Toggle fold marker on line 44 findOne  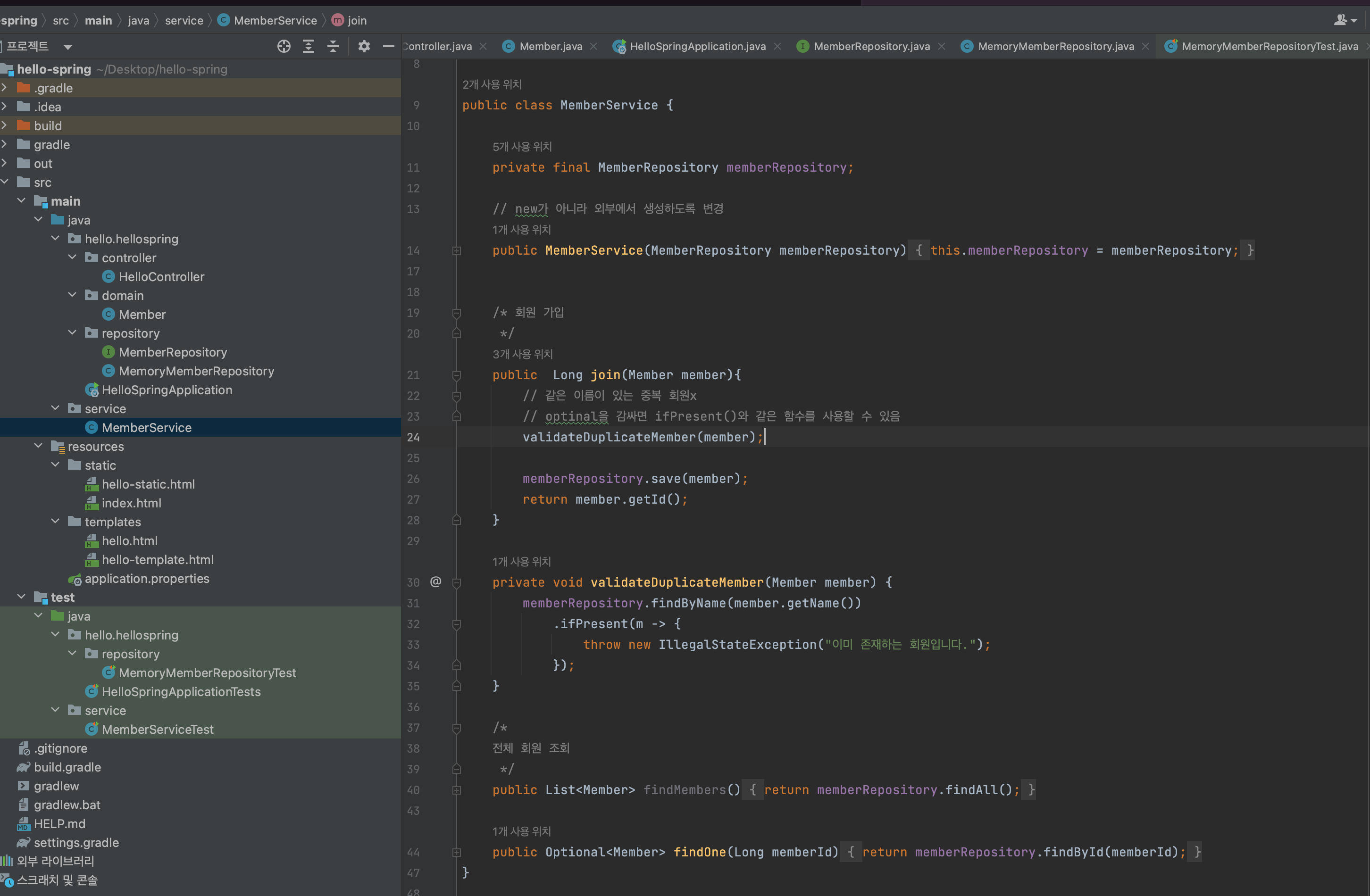(x=457, y=852)
